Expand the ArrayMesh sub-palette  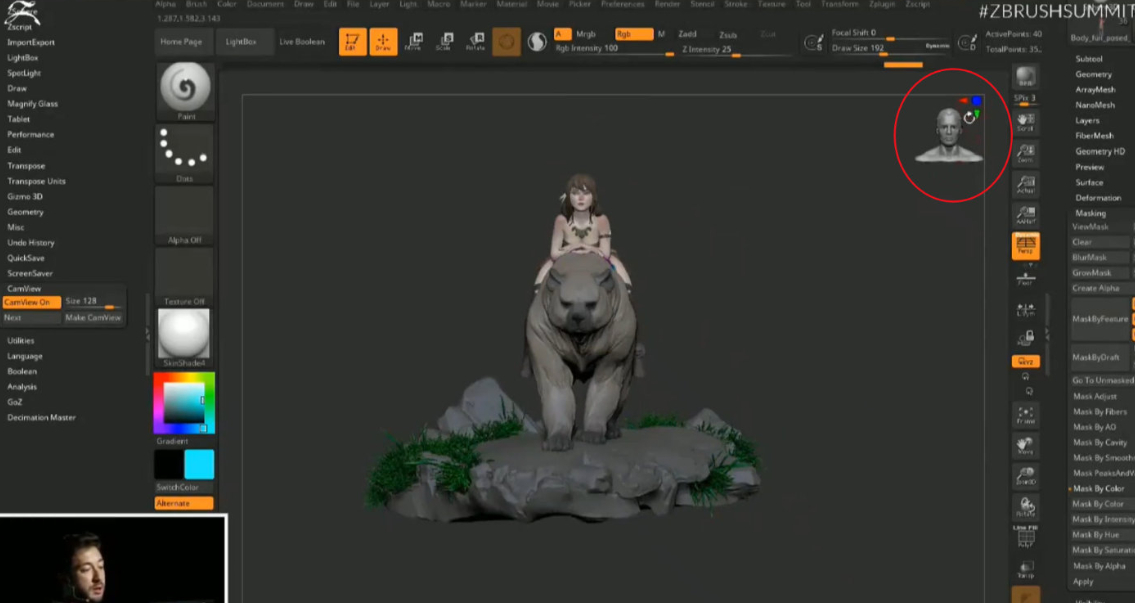point(1095,89)
